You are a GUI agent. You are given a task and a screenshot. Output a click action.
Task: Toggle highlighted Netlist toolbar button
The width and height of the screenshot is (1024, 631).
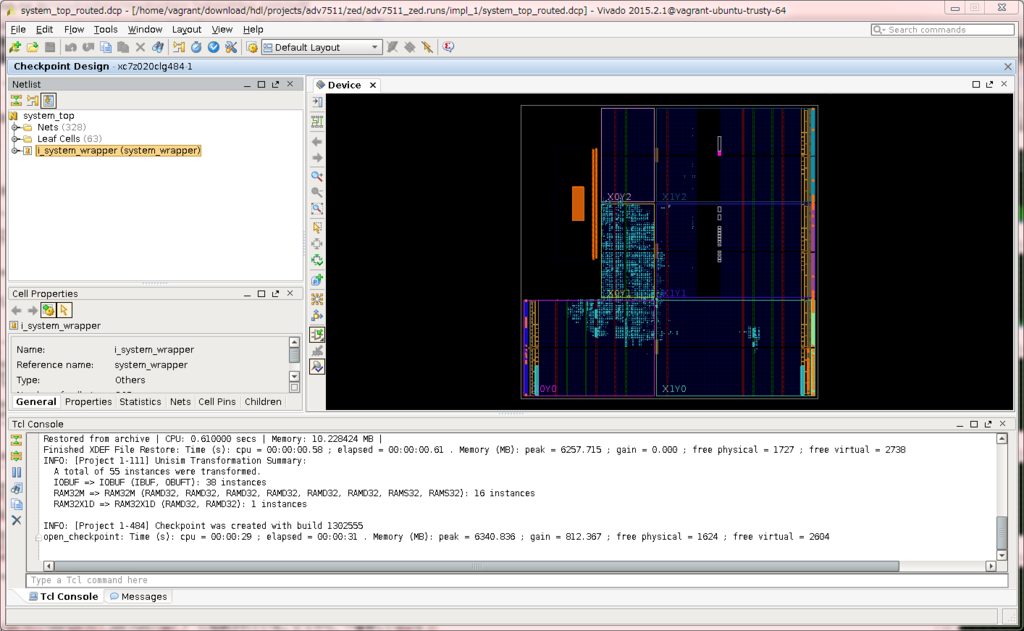[48, 100]
